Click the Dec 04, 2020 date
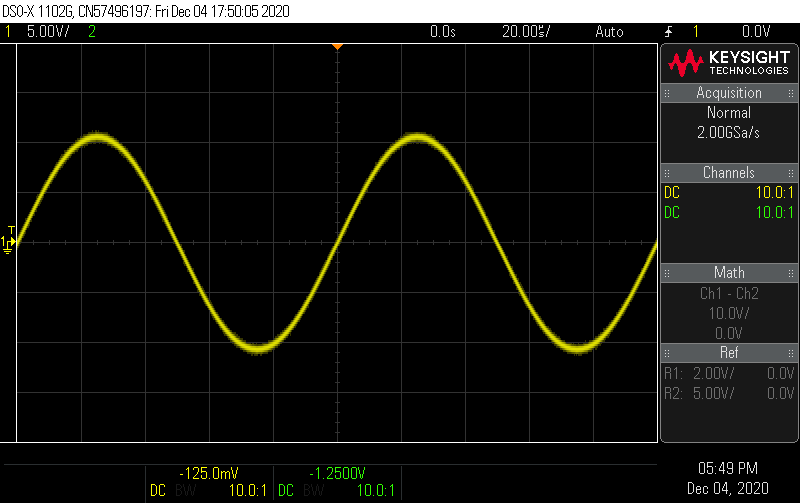The width and height of the screenshot is (800, 503). click(728, 489)
